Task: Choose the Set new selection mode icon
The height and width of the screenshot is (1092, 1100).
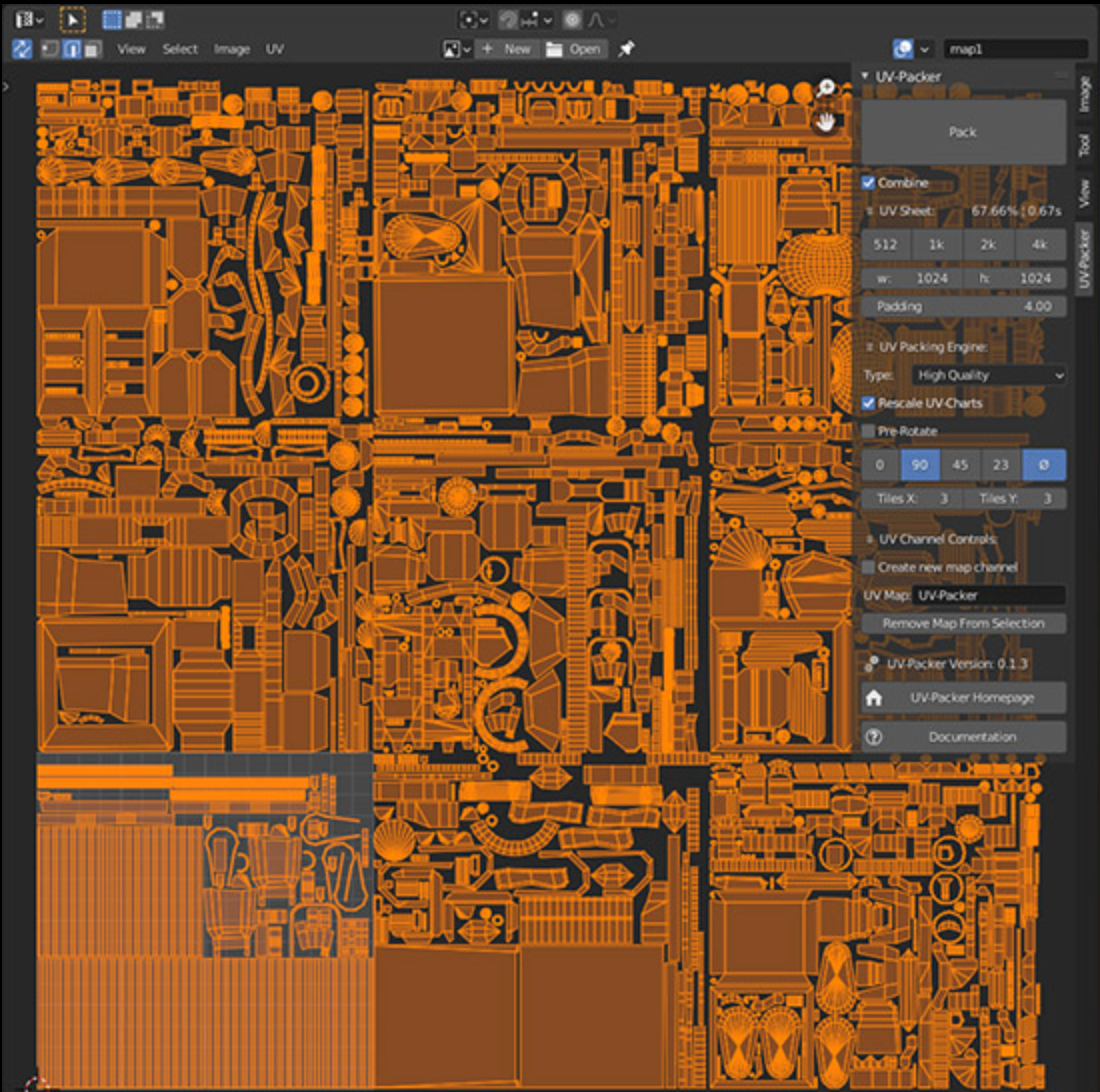Action: point(112,20)
